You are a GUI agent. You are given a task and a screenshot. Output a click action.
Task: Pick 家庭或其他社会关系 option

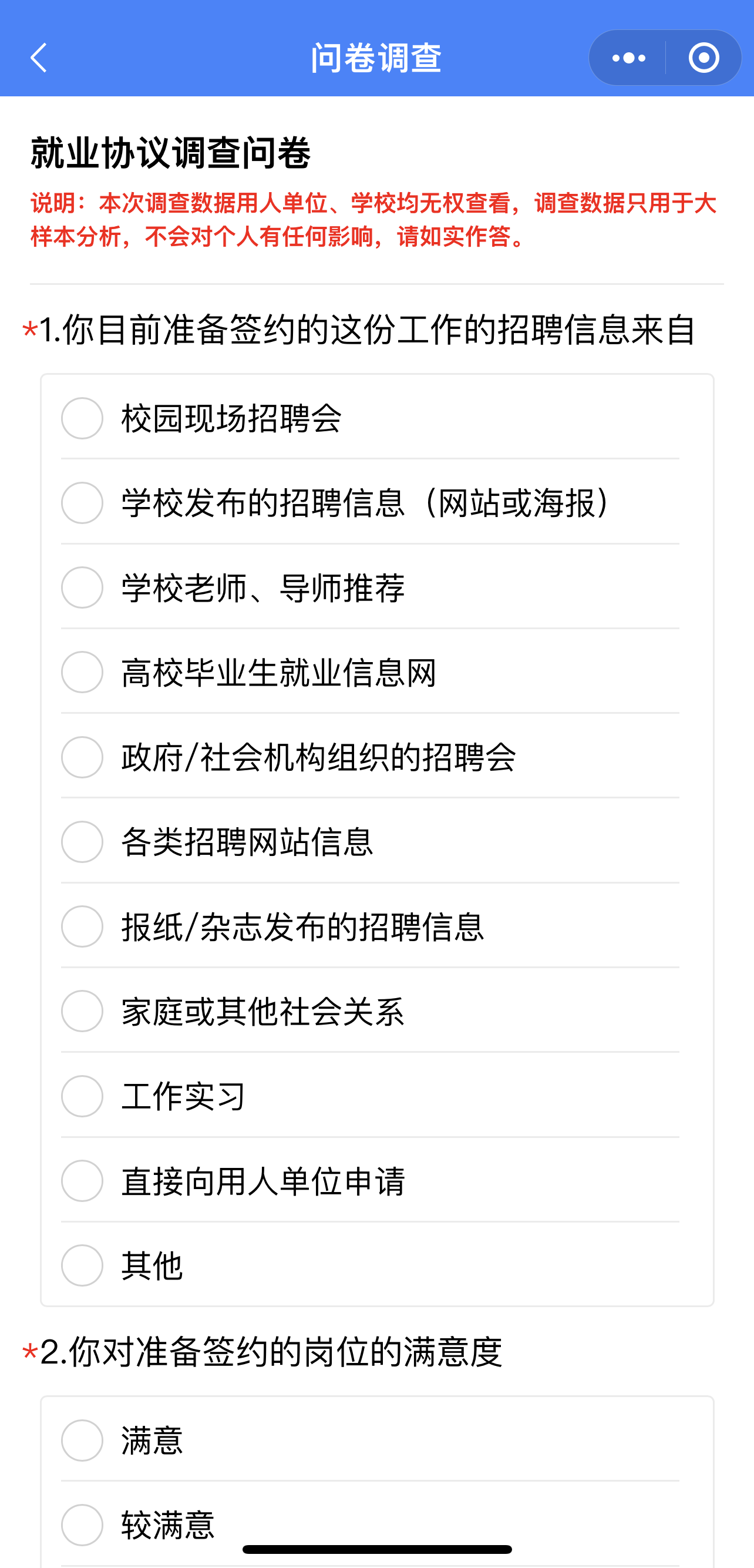[82, 1011]
